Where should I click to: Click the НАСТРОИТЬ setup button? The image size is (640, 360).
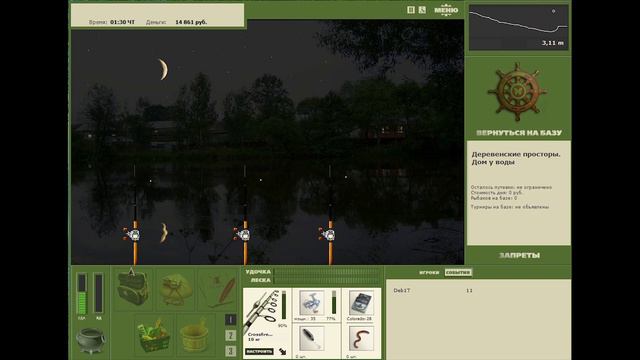click(x=259, y=351)
